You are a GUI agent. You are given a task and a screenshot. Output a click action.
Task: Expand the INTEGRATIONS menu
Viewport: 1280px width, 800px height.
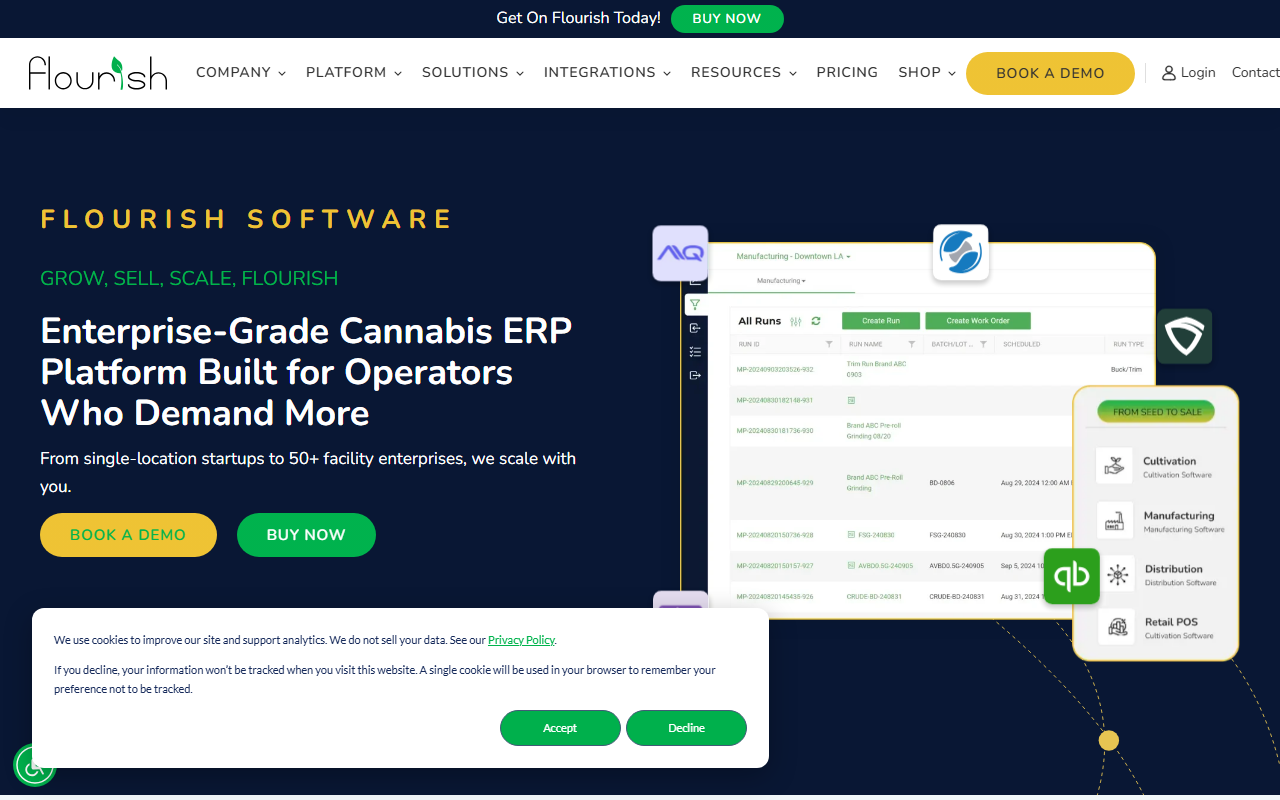tap(607, 73)
